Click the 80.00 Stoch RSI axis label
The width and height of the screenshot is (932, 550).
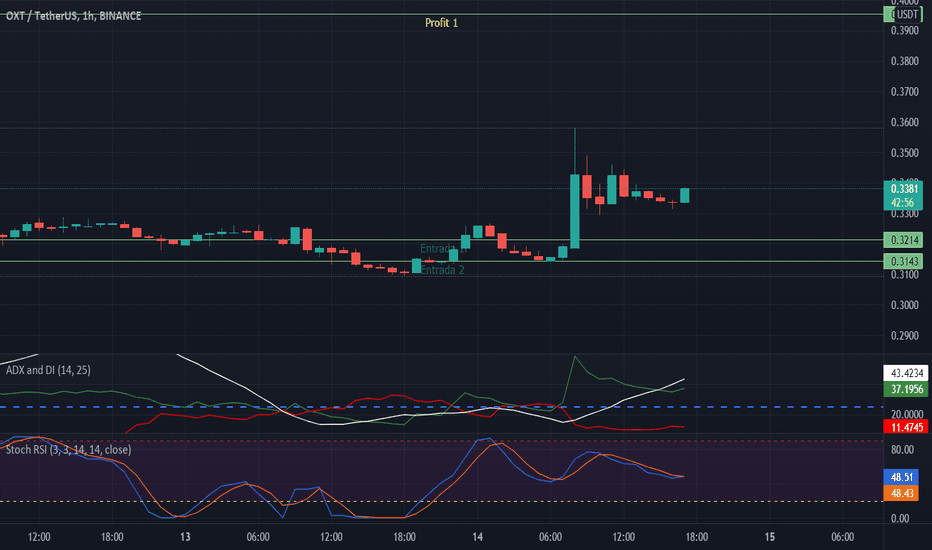(x=902, y=450)
